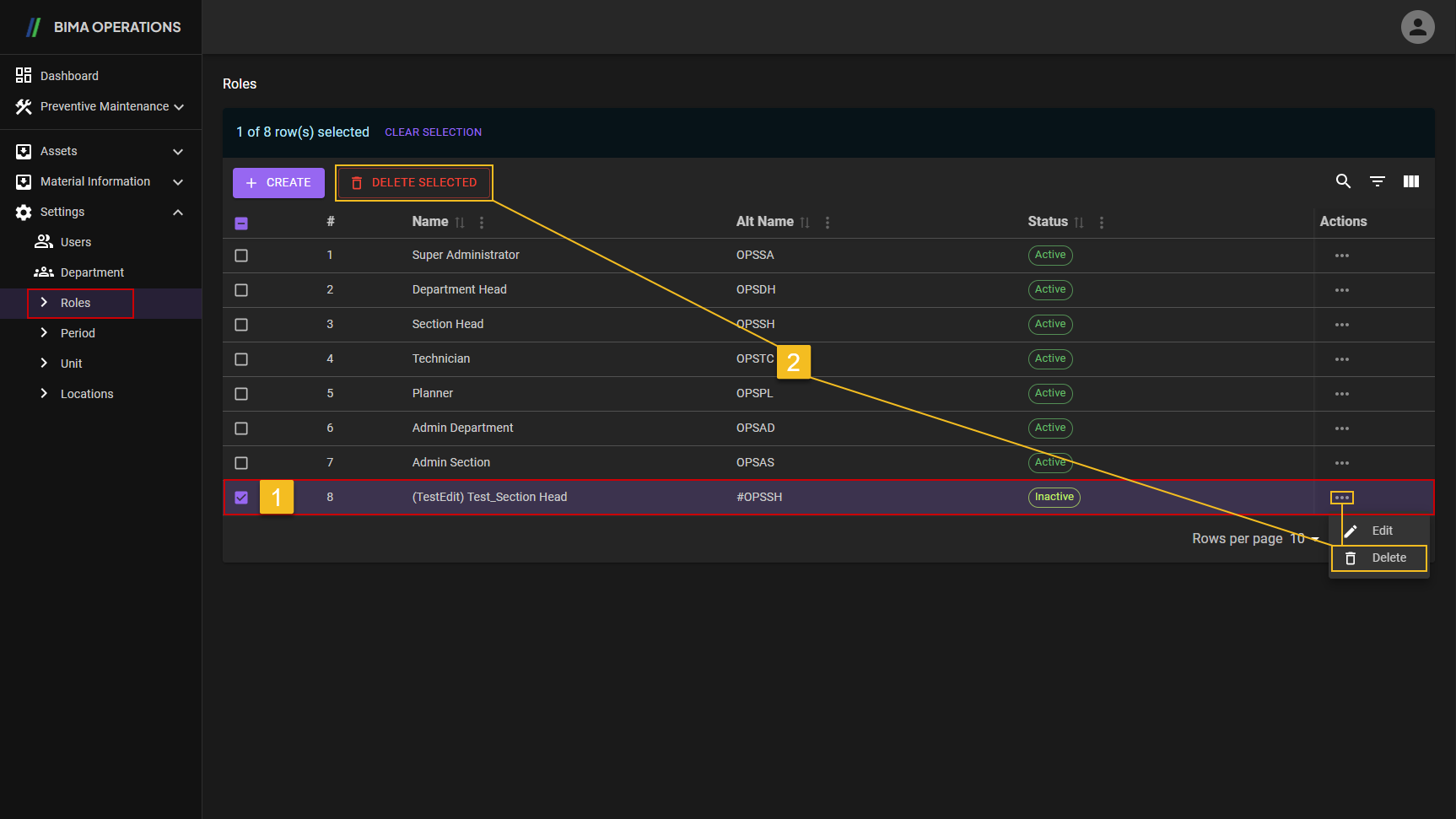This screenshot has width=1456, height=819.
Task: Open actions menu for Technician row
Action: (1341, 359)
